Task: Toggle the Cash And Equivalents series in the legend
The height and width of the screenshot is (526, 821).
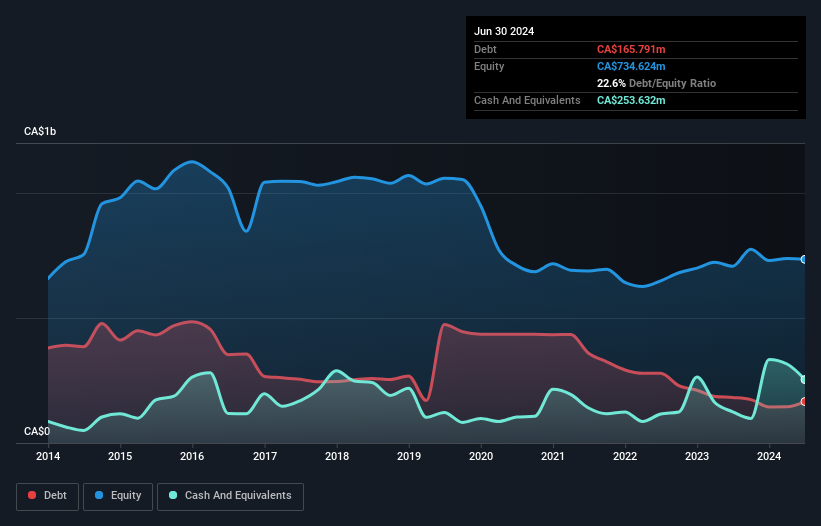Action: (x=230, y=496)
